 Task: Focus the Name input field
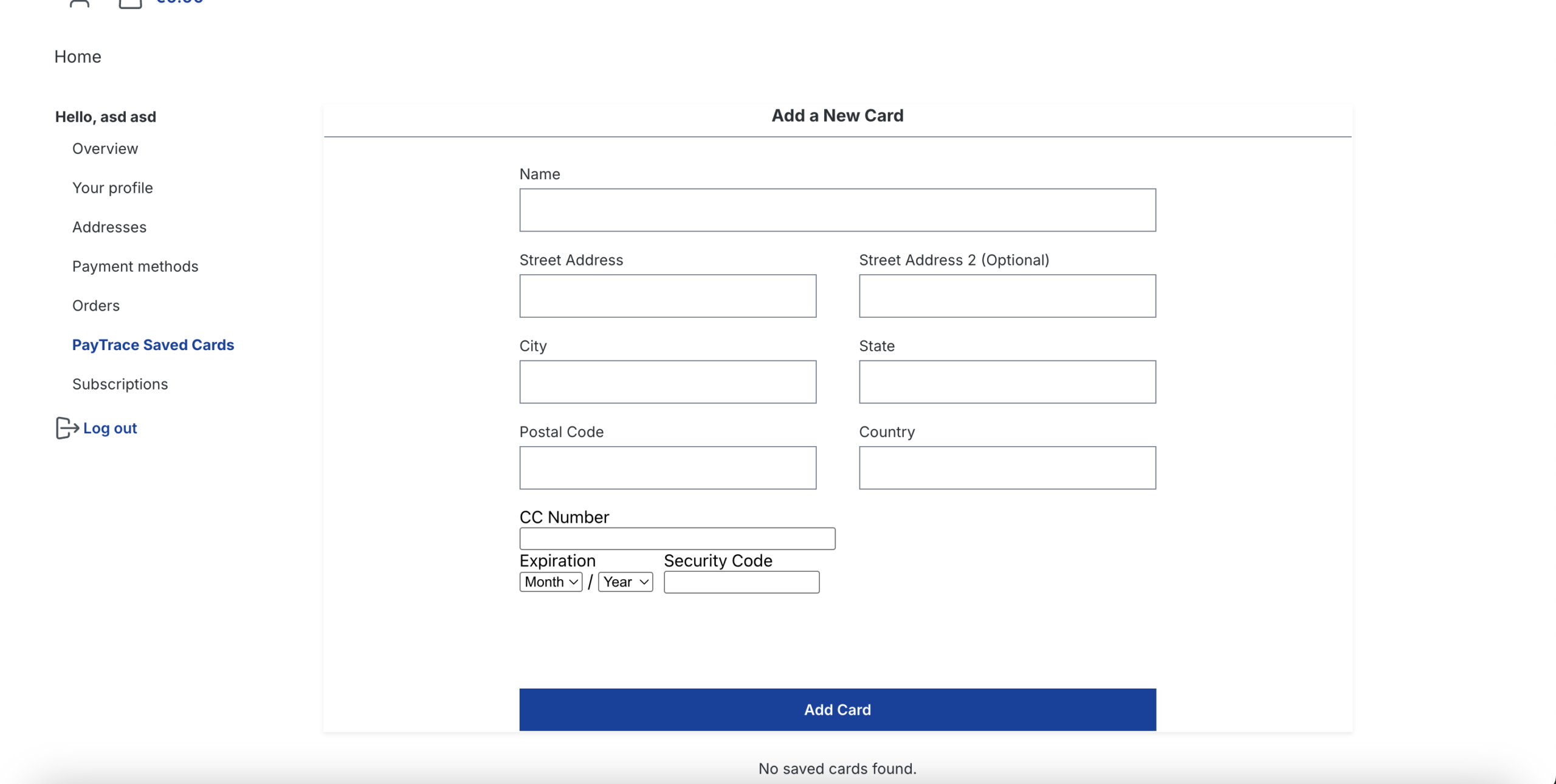pos(837,210)
